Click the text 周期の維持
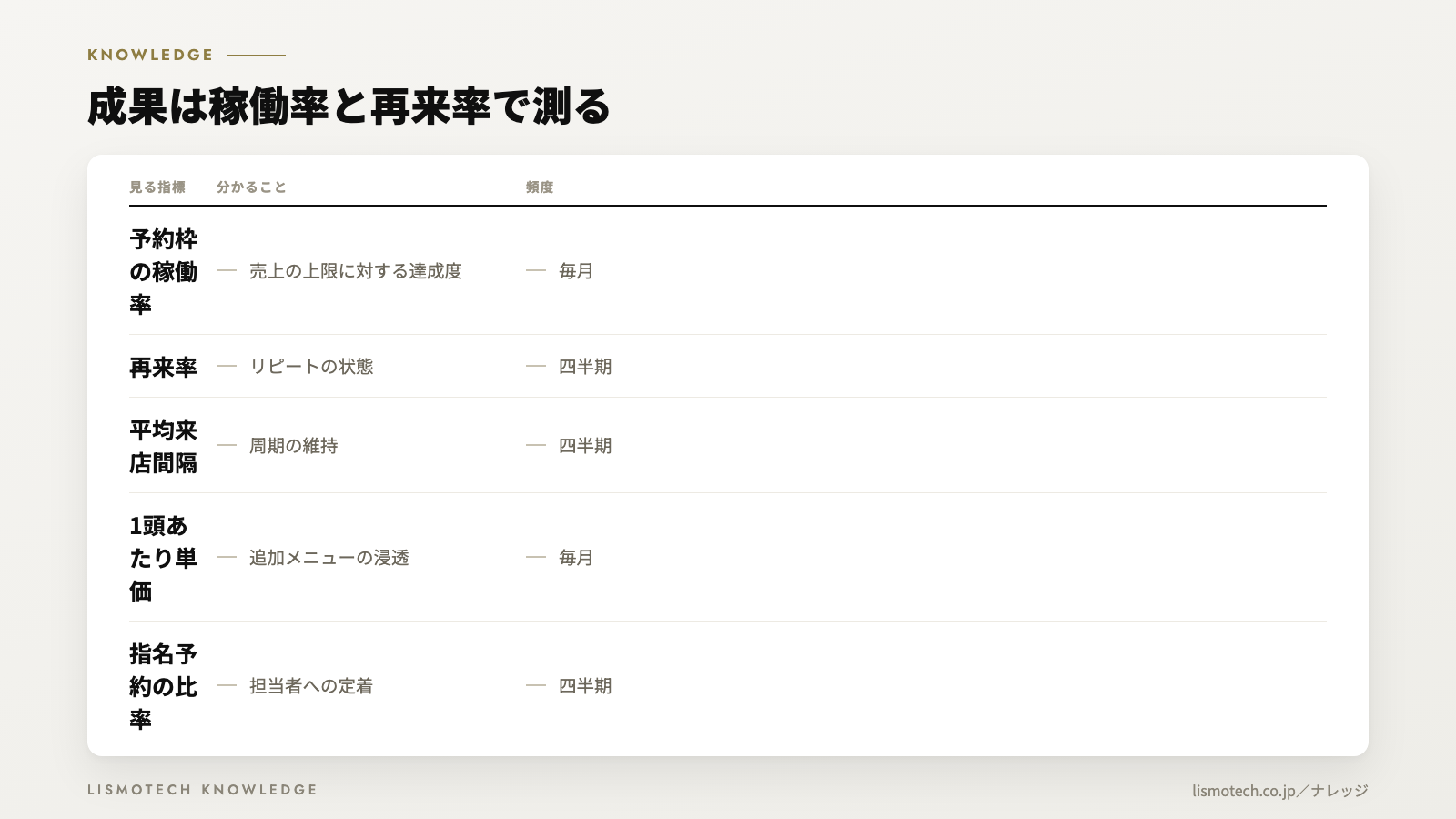The width and height of the screenshot is (1456, 819). (x=294, y=446)
